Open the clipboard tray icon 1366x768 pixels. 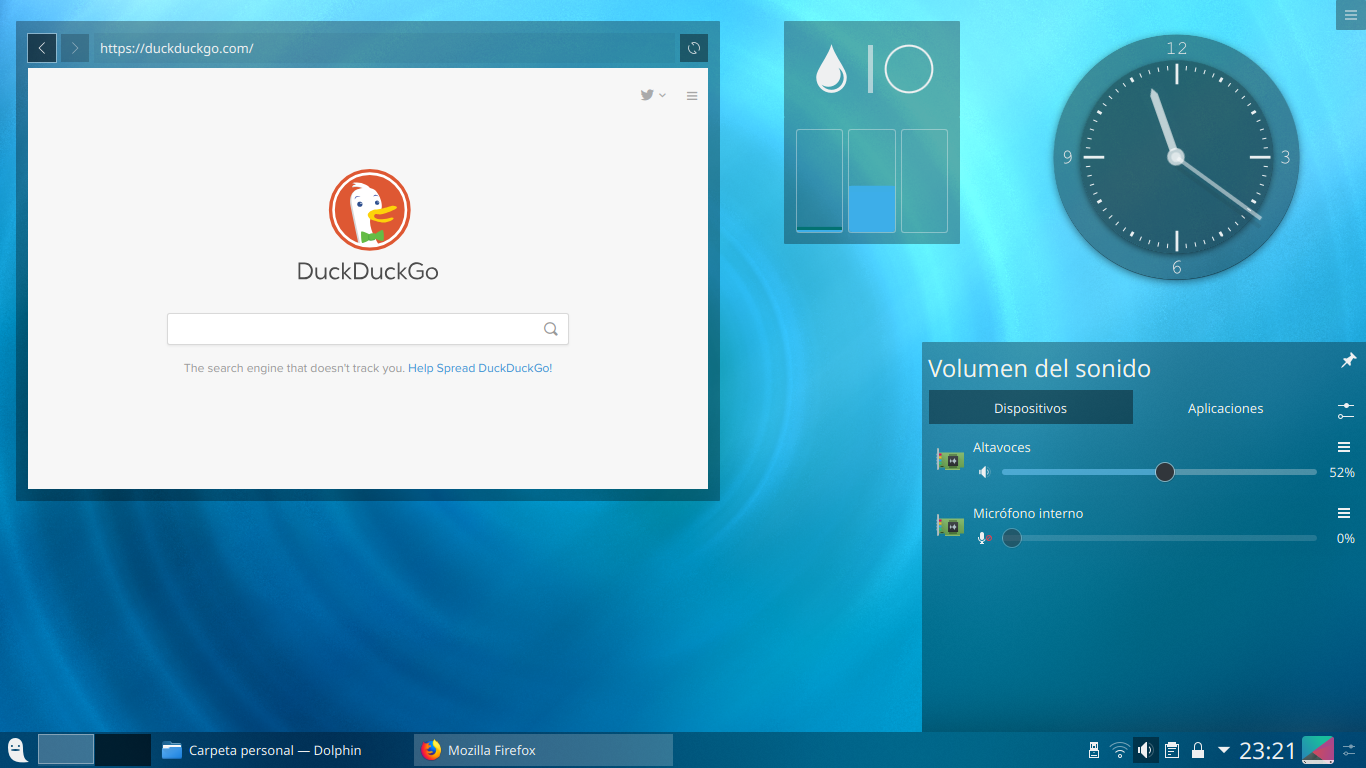click(x=1172, y=750)
